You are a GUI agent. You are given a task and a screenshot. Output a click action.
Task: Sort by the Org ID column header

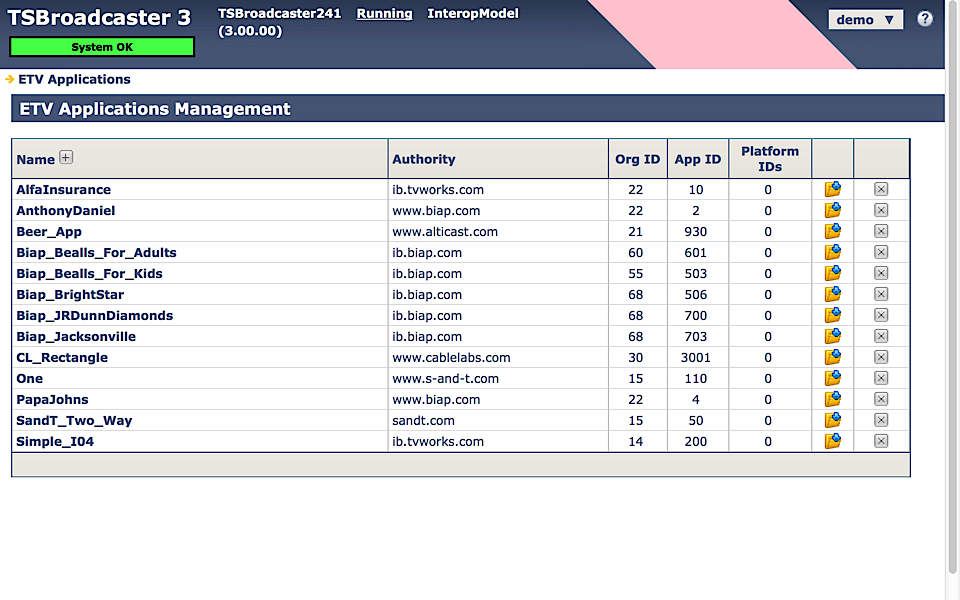pos(637,159)
